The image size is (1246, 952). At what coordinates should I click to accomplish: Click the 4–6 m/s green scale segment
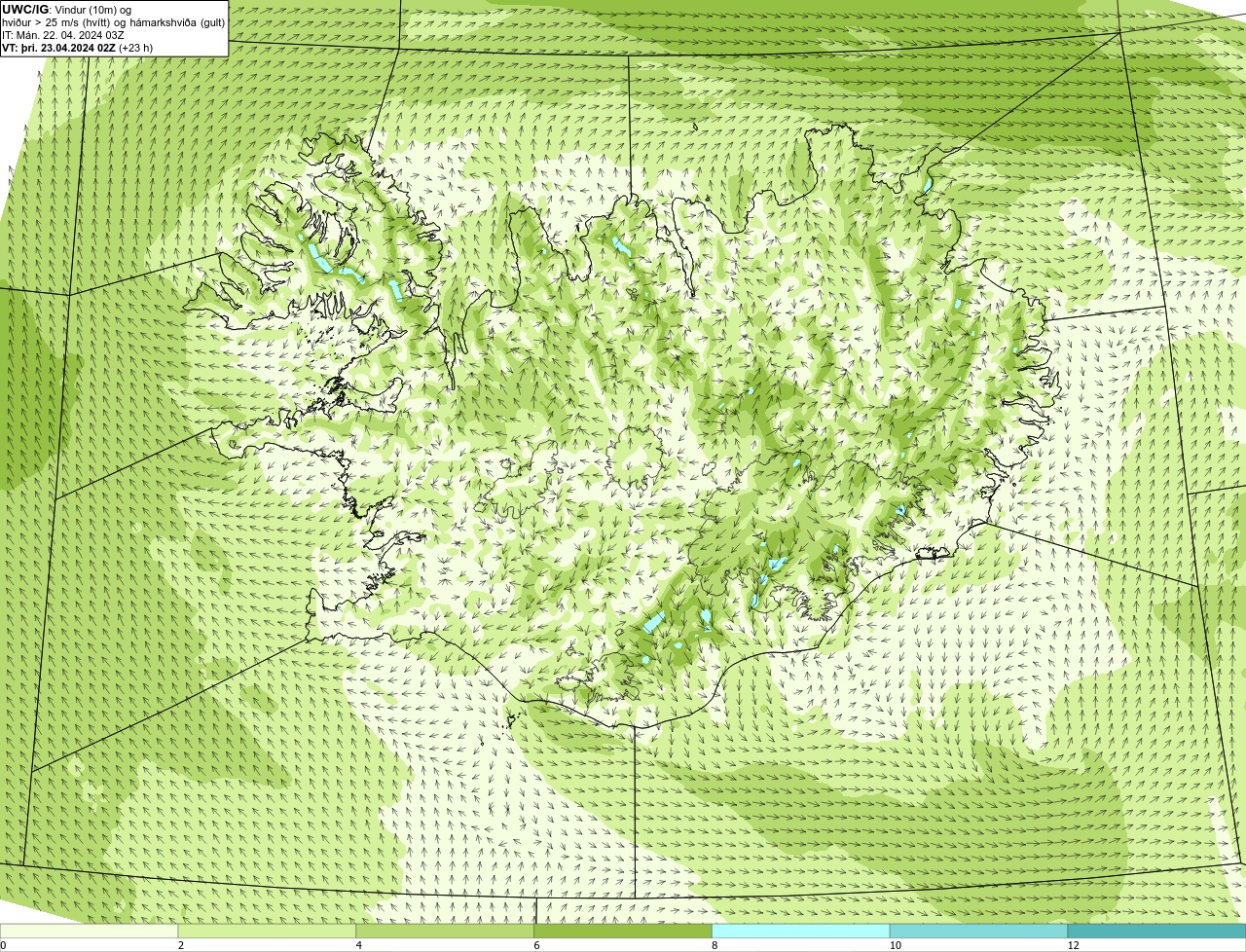pos(446,931)
